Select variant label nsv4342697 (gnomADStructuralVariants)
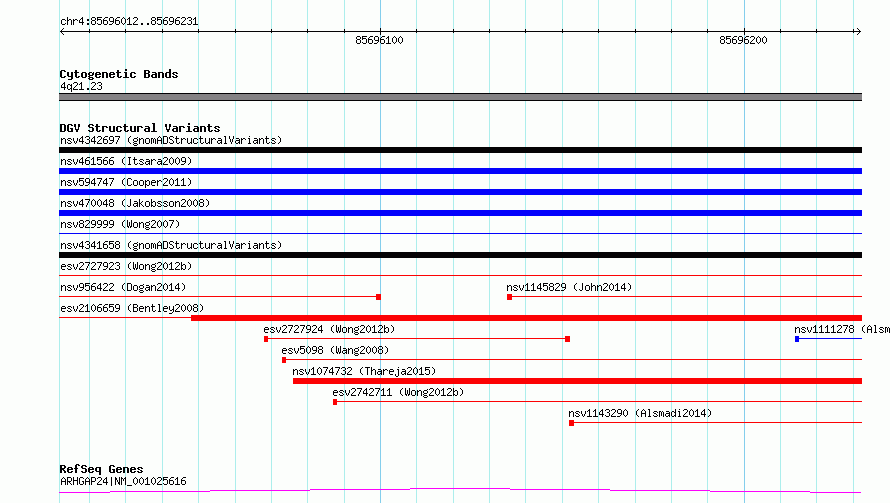Screen dimensions: 890x503 [x=171, y=140]
